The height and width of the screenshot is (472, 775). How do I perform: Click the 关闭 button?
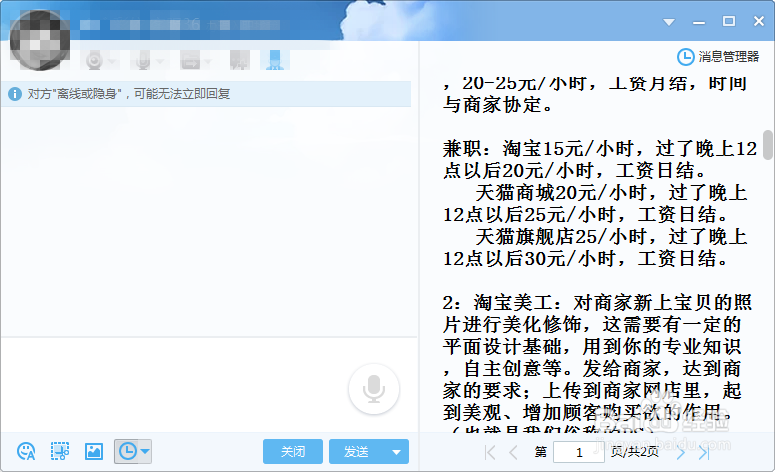(293, 451)
